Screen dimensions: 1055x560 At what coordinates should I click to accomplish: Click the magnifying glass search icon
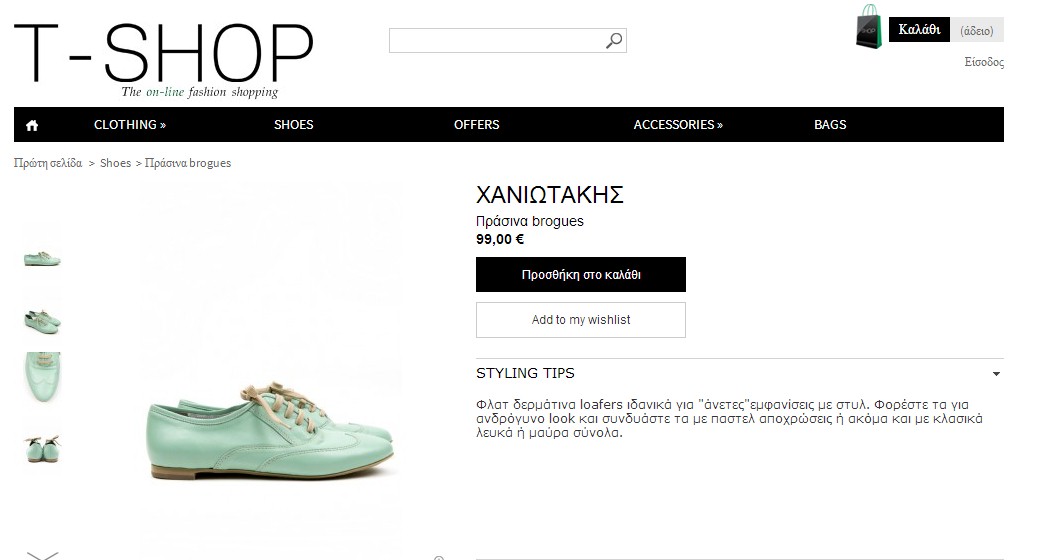[x=614, y=41]
